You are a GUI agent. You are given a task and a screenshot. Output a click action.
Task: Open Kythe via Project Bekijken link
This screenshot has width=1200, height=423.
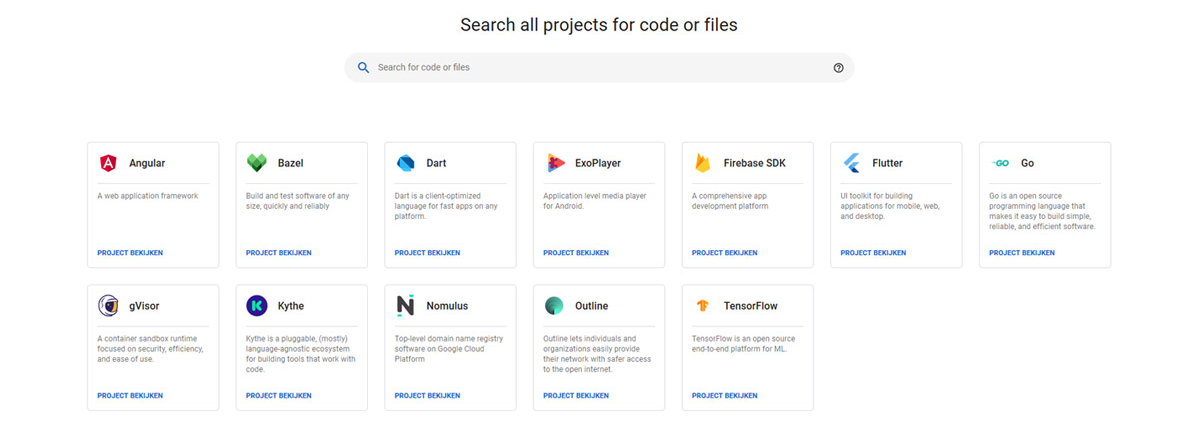(279, 396)
